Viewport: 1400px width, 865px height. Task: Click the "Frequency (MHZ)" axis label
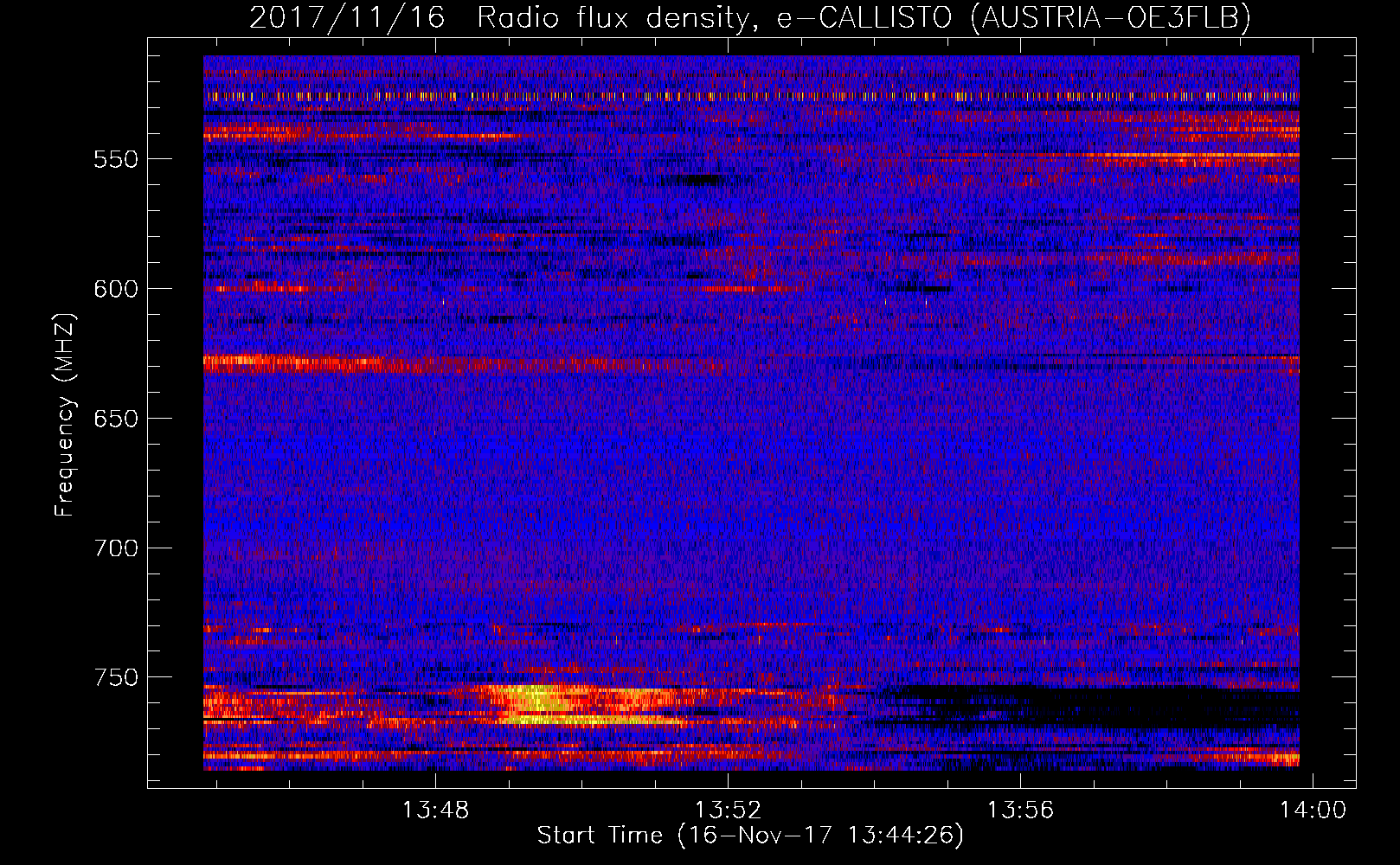[x=65, y=416]
